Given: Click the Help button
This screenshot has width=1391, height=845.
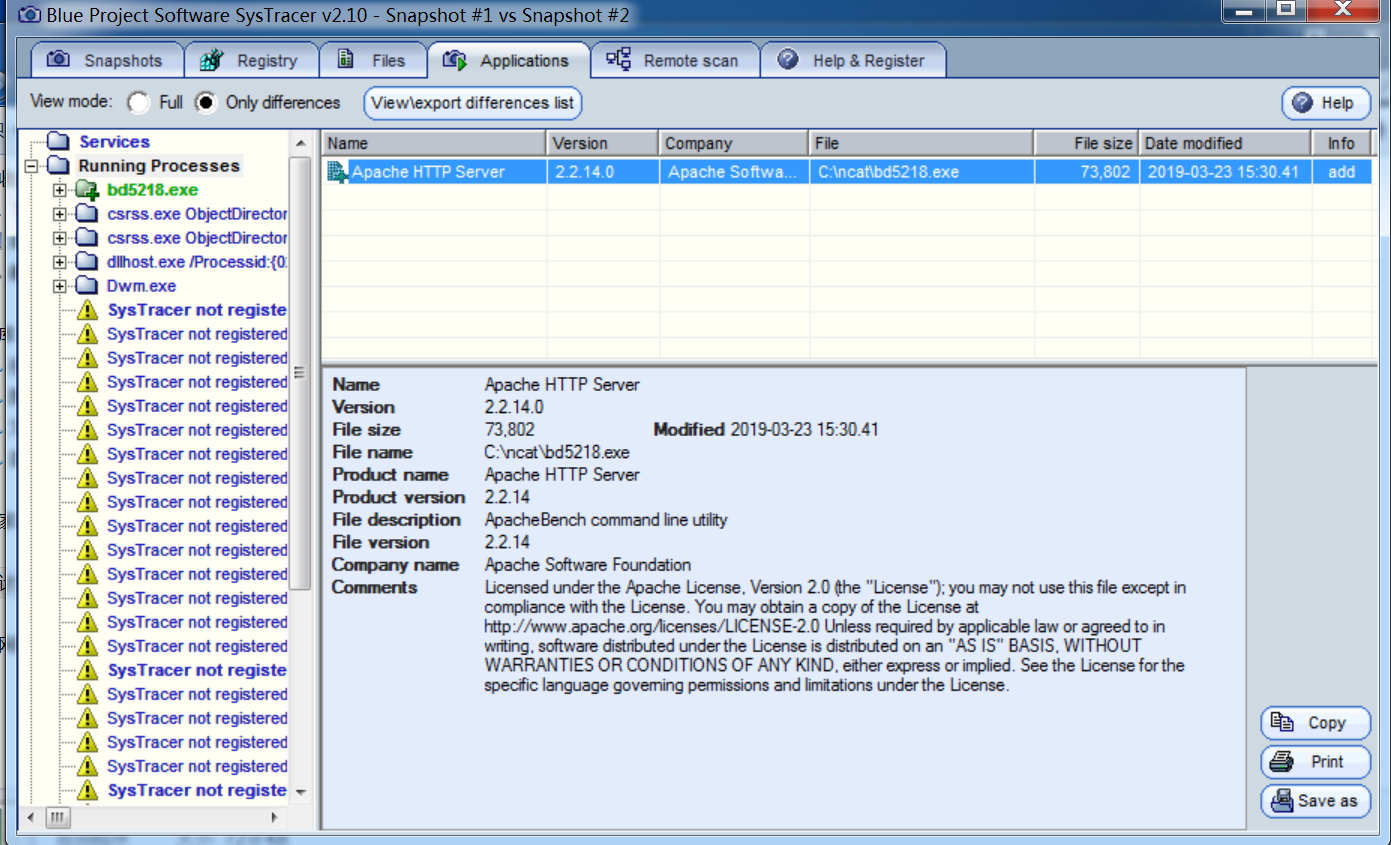Looking at the screenshot, I should pos(1325,103).
